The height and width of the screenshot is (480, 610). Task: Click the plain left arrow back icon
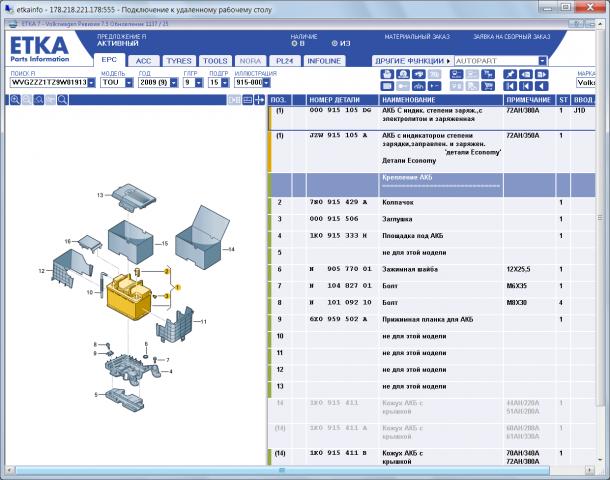click(541, 86)
